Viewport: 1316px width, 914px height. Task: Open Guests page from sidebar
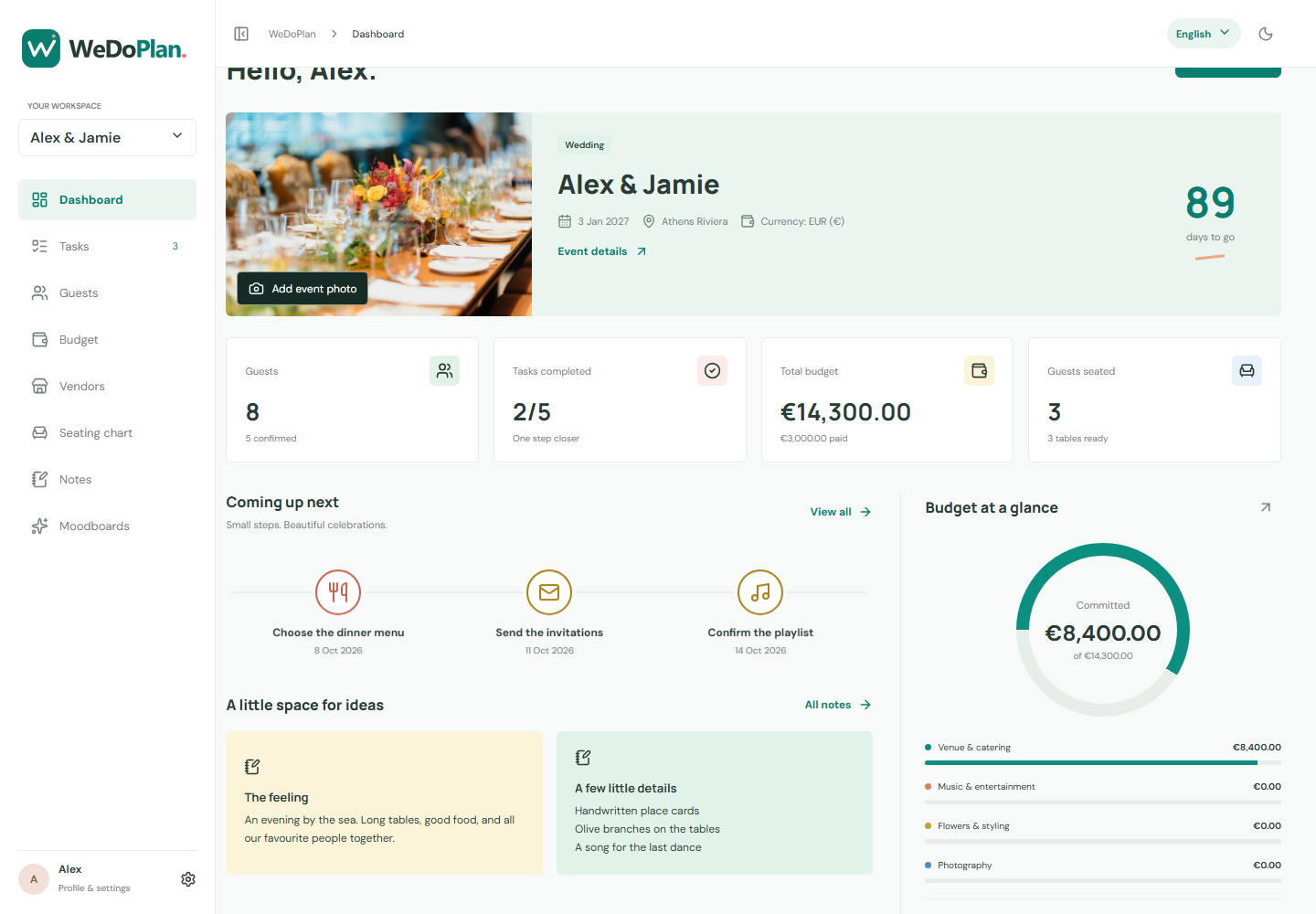click(107, 292)
